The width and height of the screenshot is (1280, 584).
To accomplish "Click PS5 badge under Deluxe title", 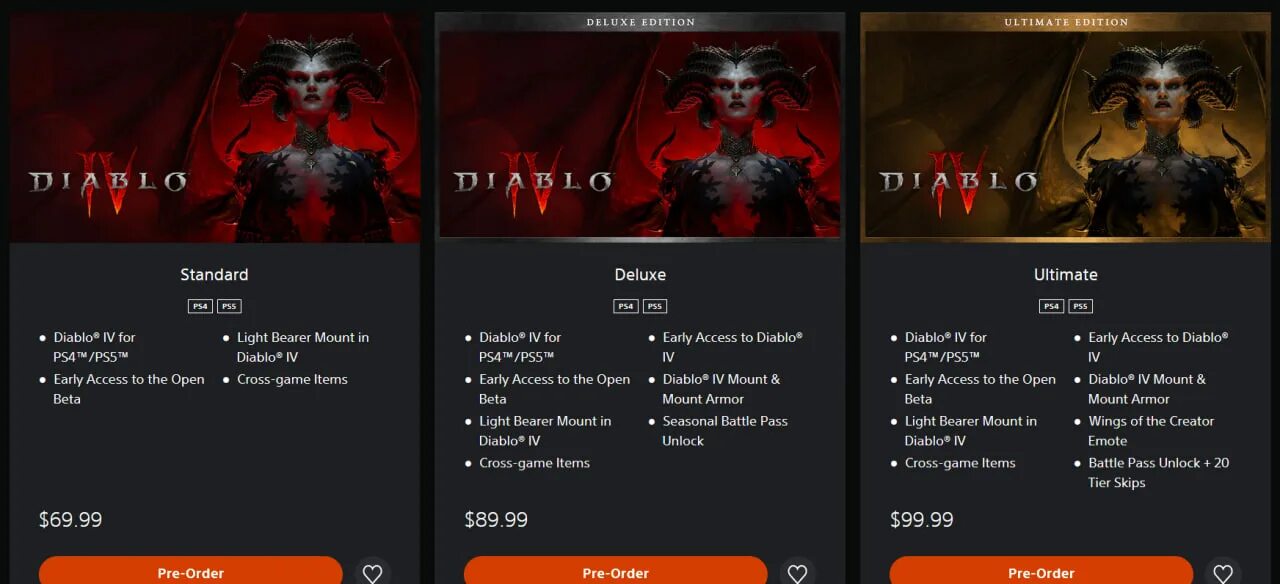I will (x=655, y=306).
